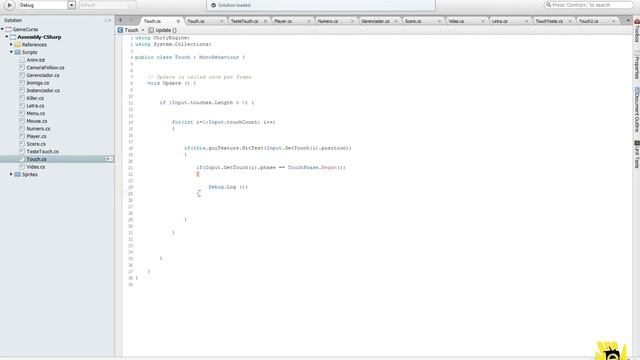The image size is (640, 360).
Task: Collapse the Scripts folder
Action: pyautogui.click(x=11, y=52)
